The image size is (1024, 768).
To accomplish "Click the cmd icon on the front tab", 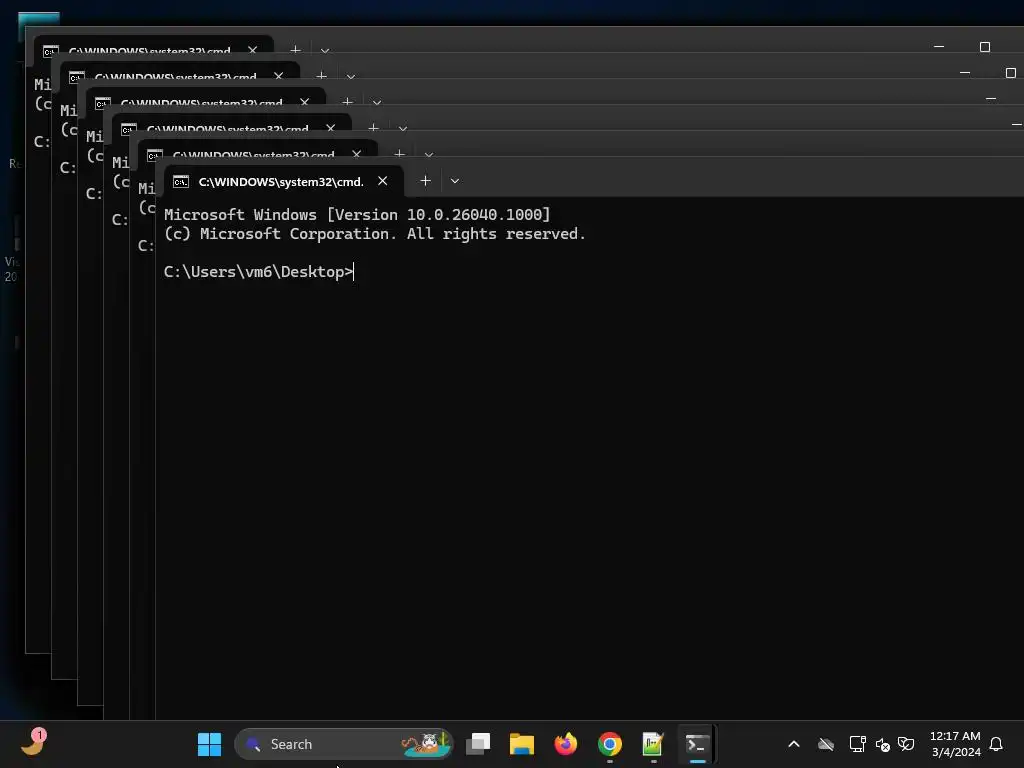I will coord(181,182).
